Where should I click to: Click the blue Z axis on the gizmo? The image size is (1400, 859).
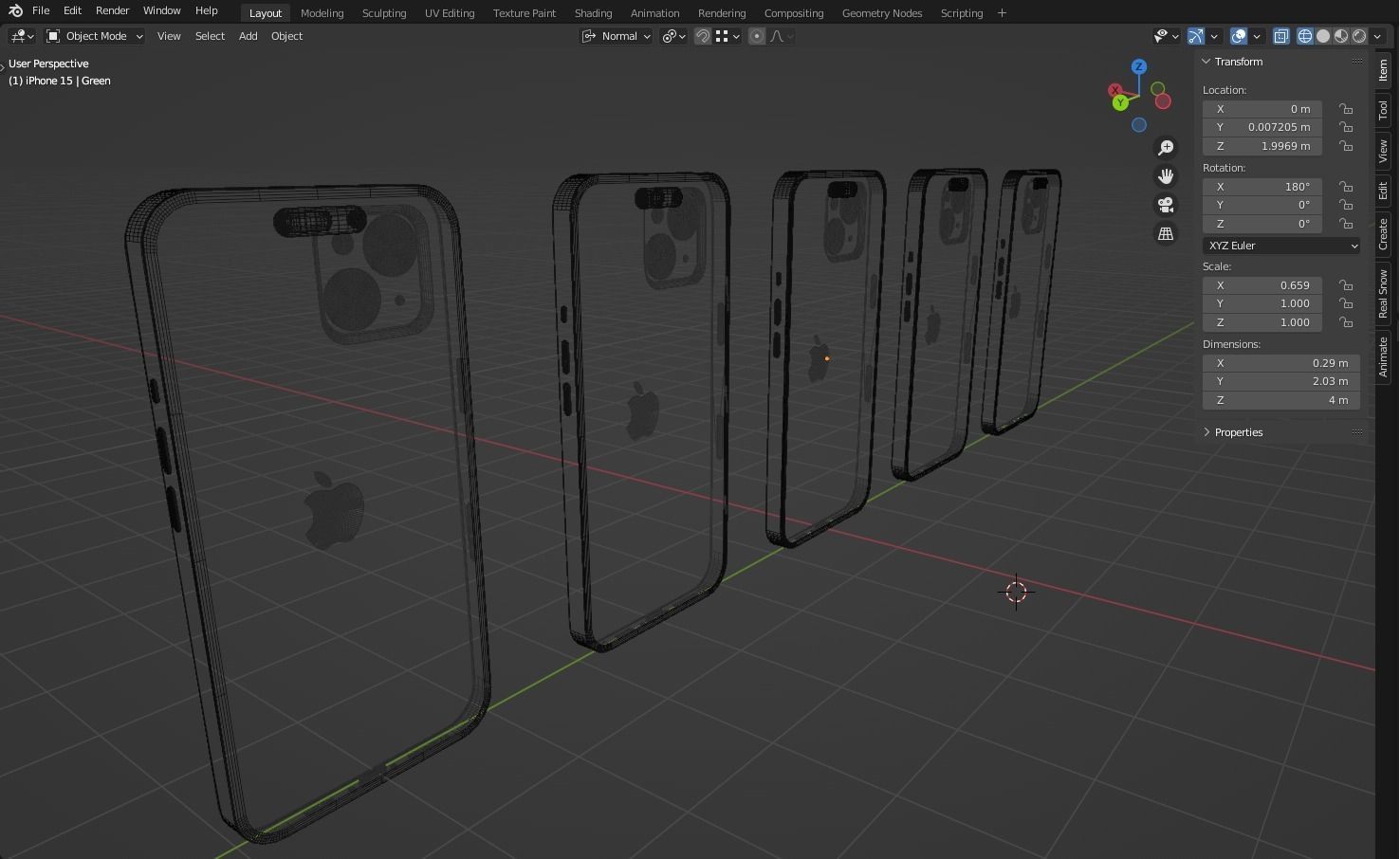[x=1139, y=66]
